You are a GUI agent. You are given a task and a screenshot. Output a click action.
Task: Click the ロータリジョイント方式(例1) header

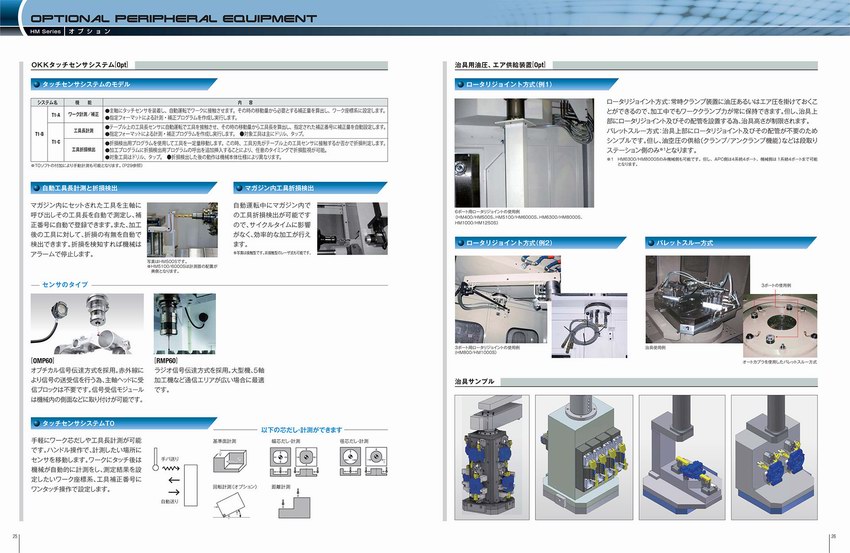click(x=510, y=87)
